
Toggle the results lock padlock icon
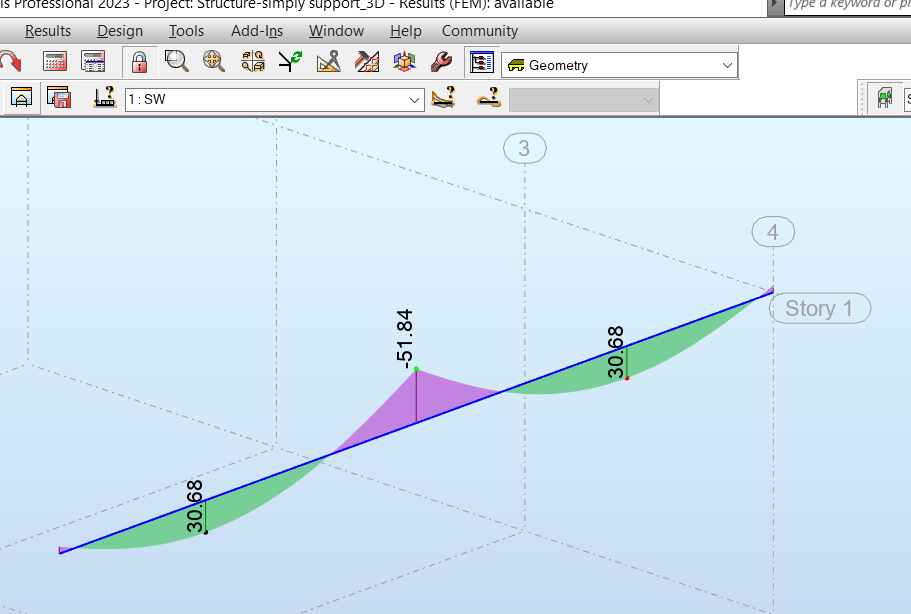coord(138,61)
